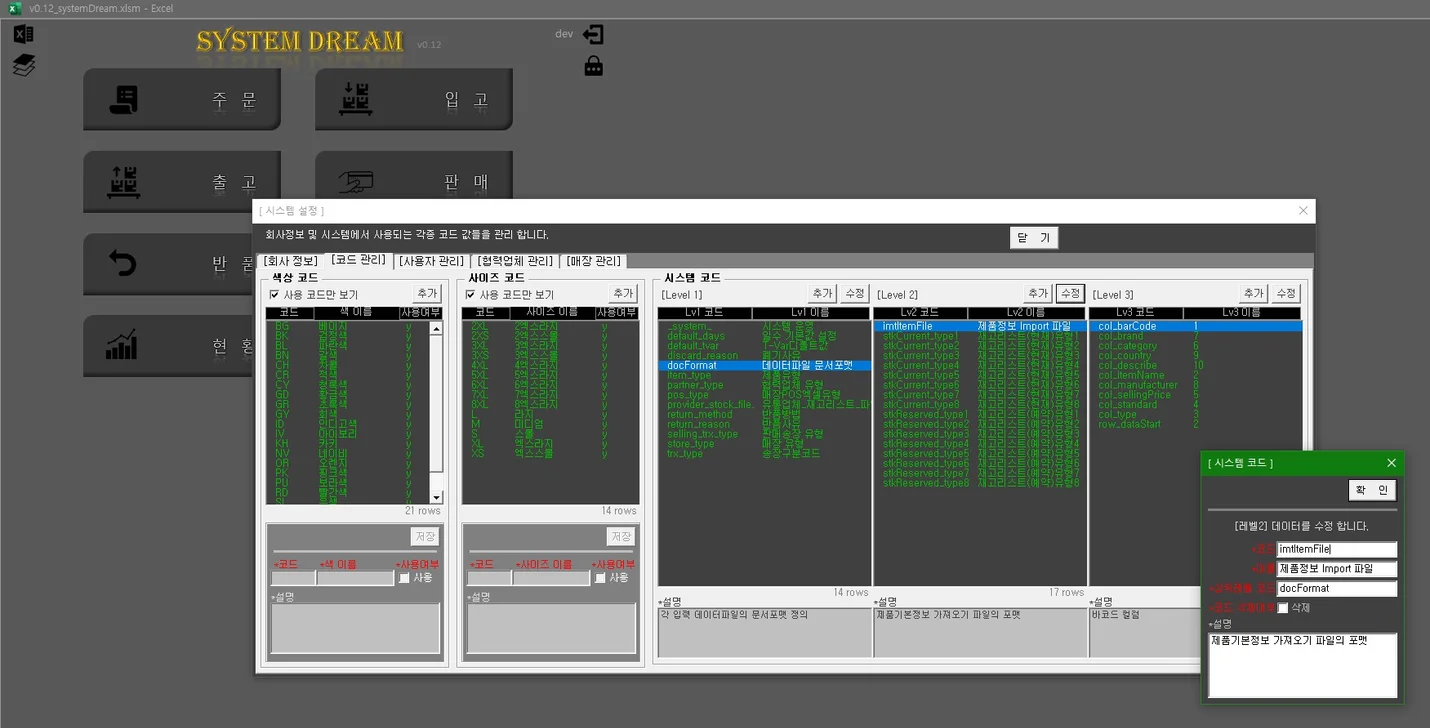The width and height of the screenshot is (1430, 728).
Task: Select the NV color code row
Action: pyautogui.click(x=348, y=453)
